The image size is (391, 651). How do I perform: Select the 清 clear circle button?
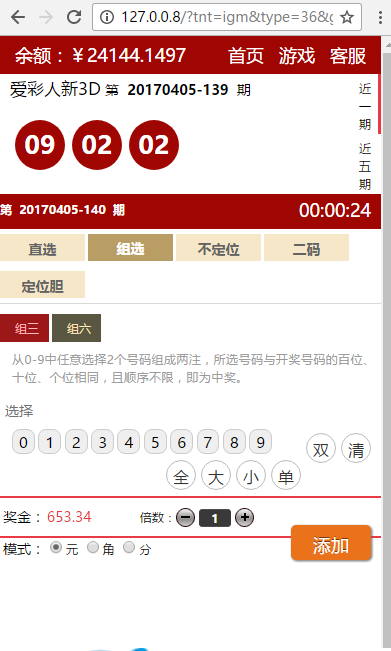[356, 449]
